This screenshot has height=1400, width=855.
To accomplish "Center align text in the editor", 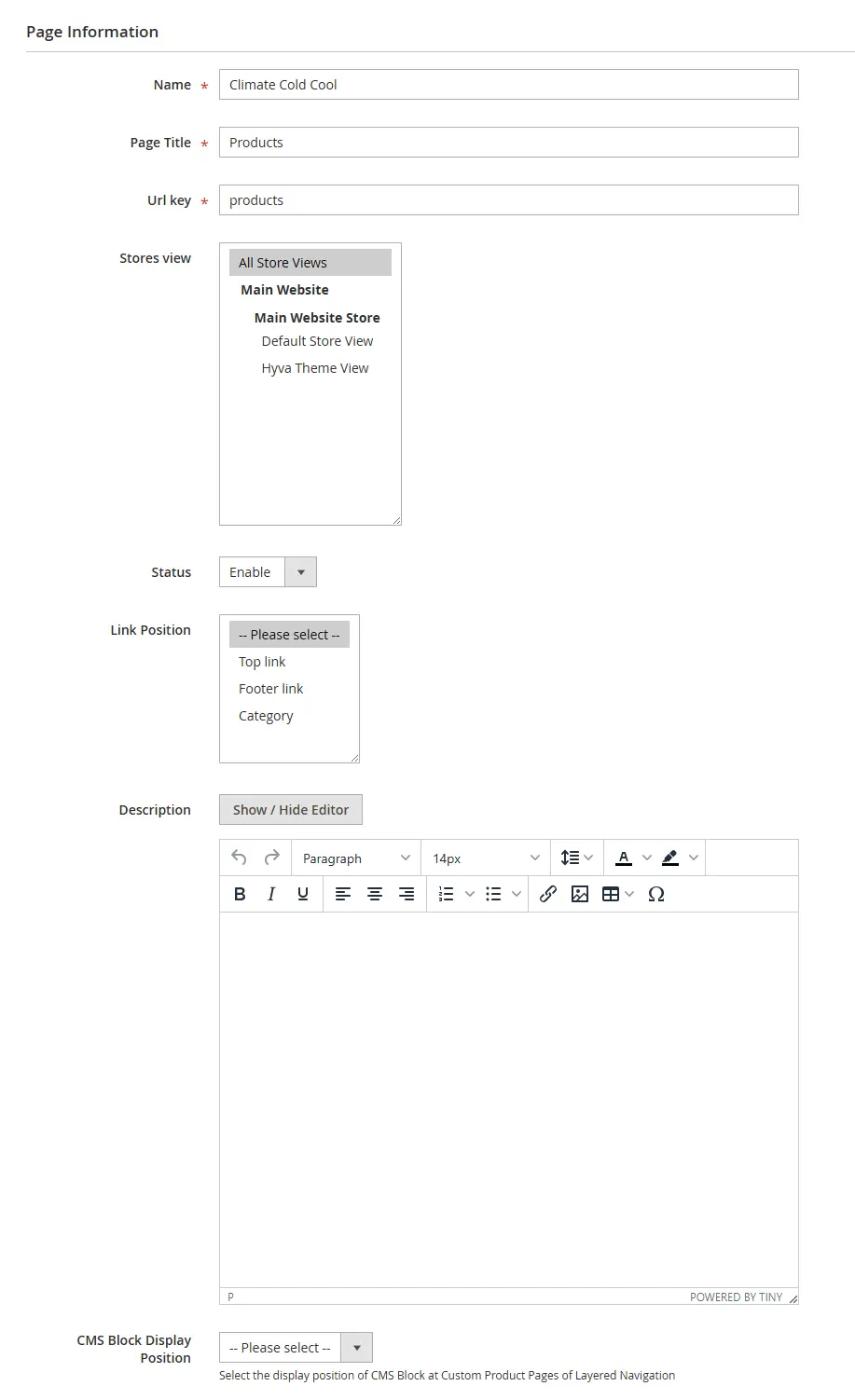I will tap(375, 894).
